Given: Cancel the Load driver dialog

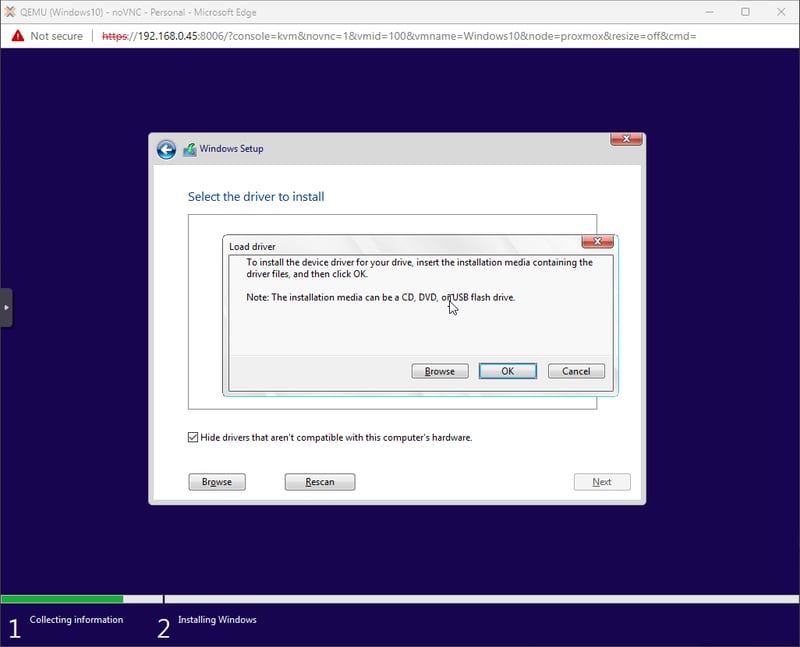Looking at the screenshot, I should (x=576, y=371).
